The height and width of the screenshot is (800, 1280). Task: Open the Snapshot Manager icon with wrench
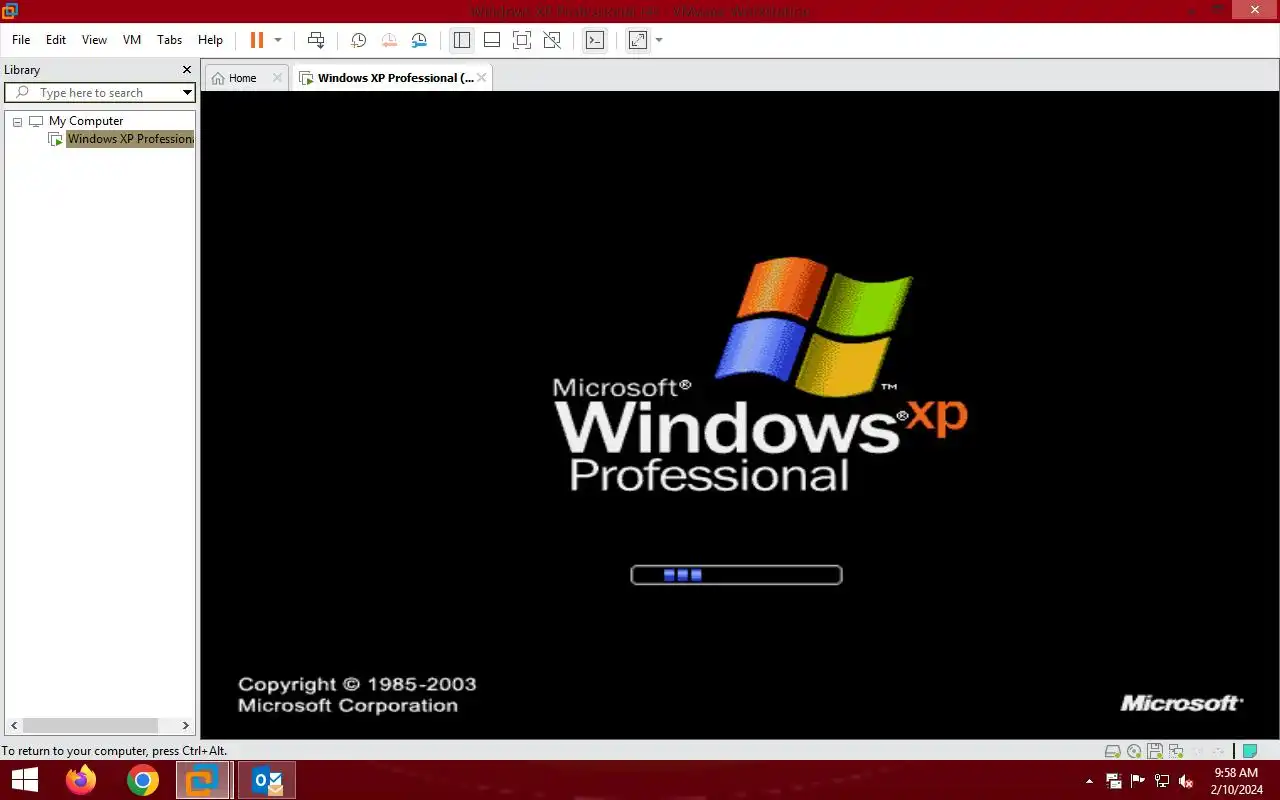pyautogui.click(x=419, y=40)
